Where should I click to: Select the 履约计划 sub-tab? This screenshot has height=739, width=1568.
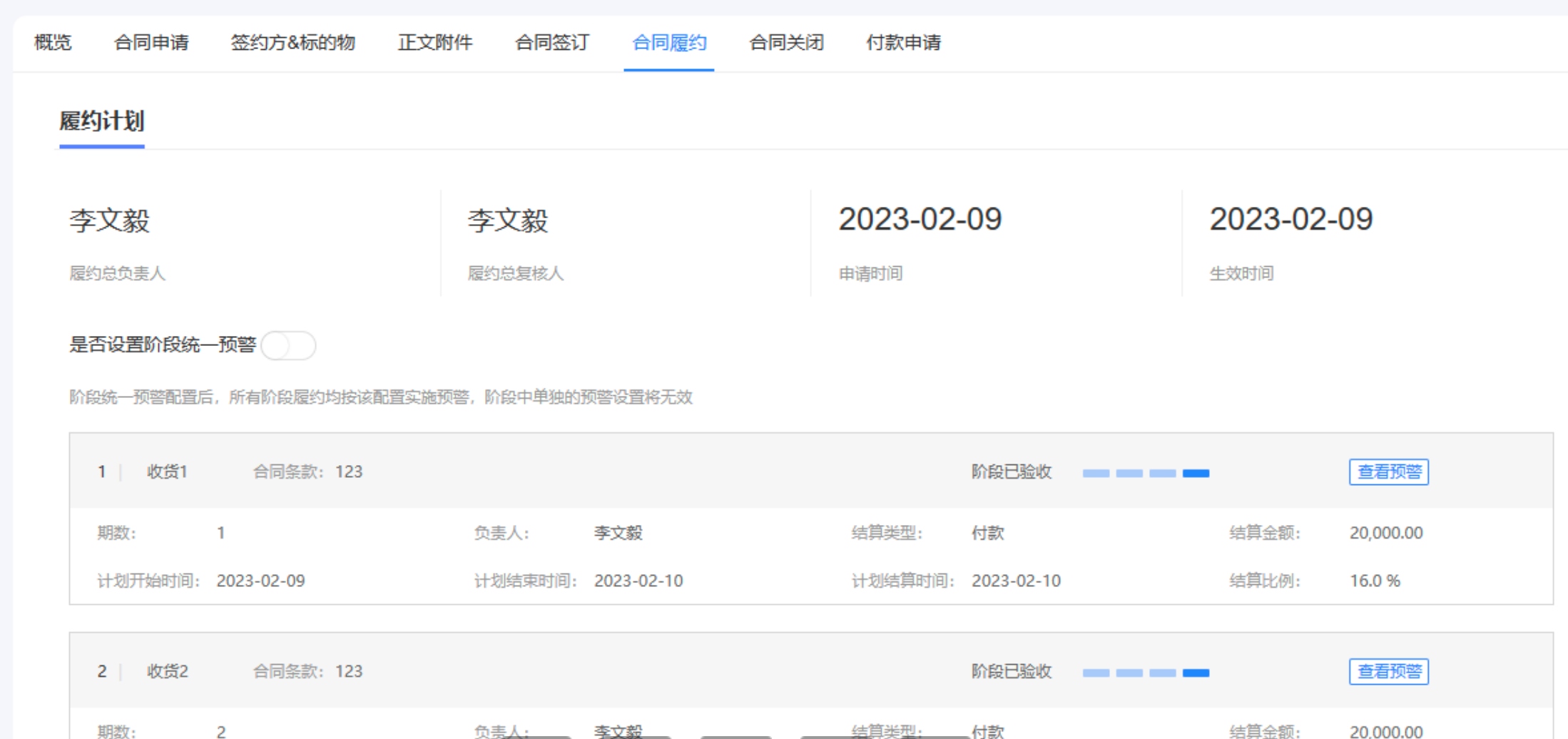tap(102, 121)
